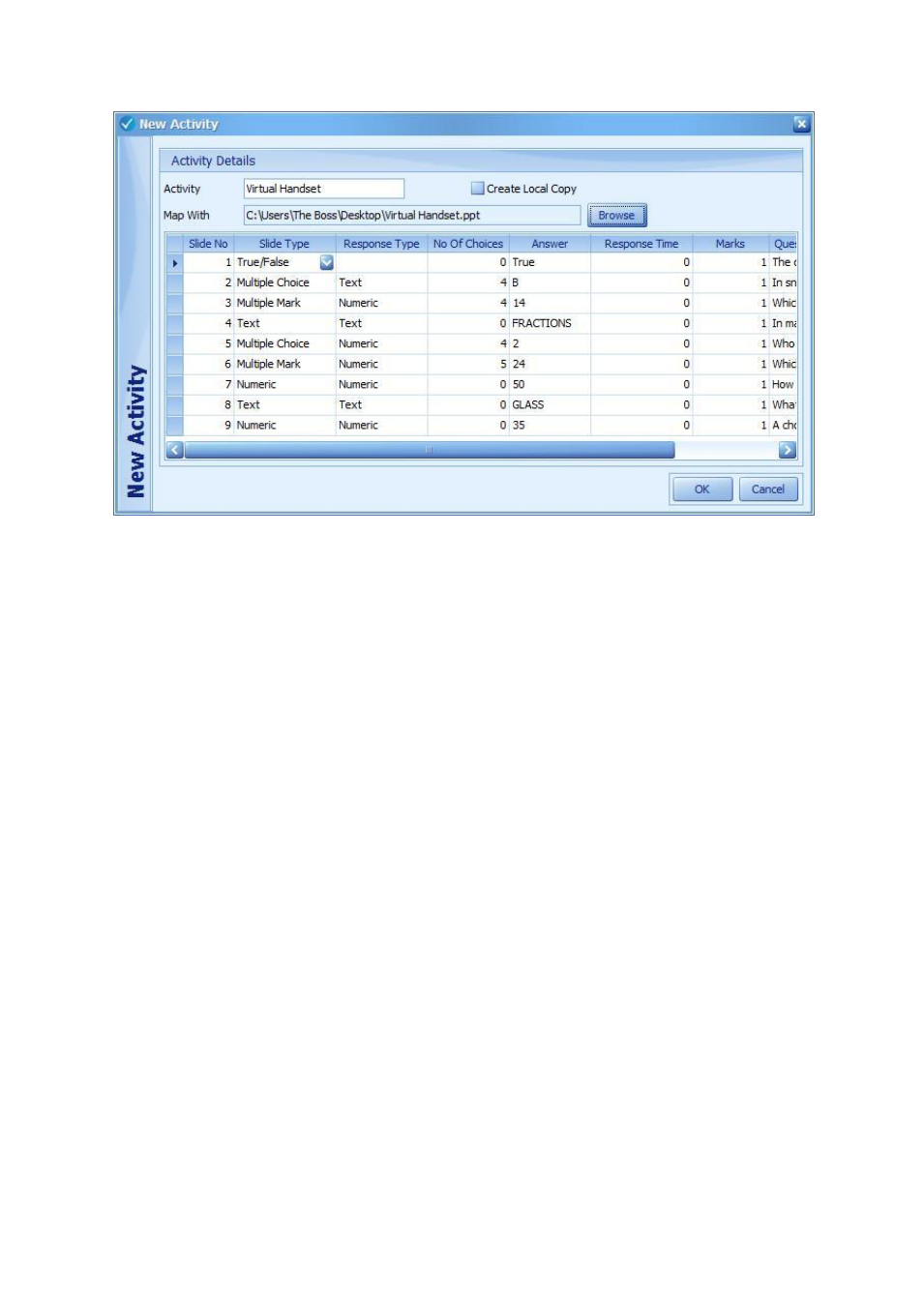Viewport: 924px width, 1306px height.
Task: Click Response Time cell in slide 1 row
Action: pos(641,262)
